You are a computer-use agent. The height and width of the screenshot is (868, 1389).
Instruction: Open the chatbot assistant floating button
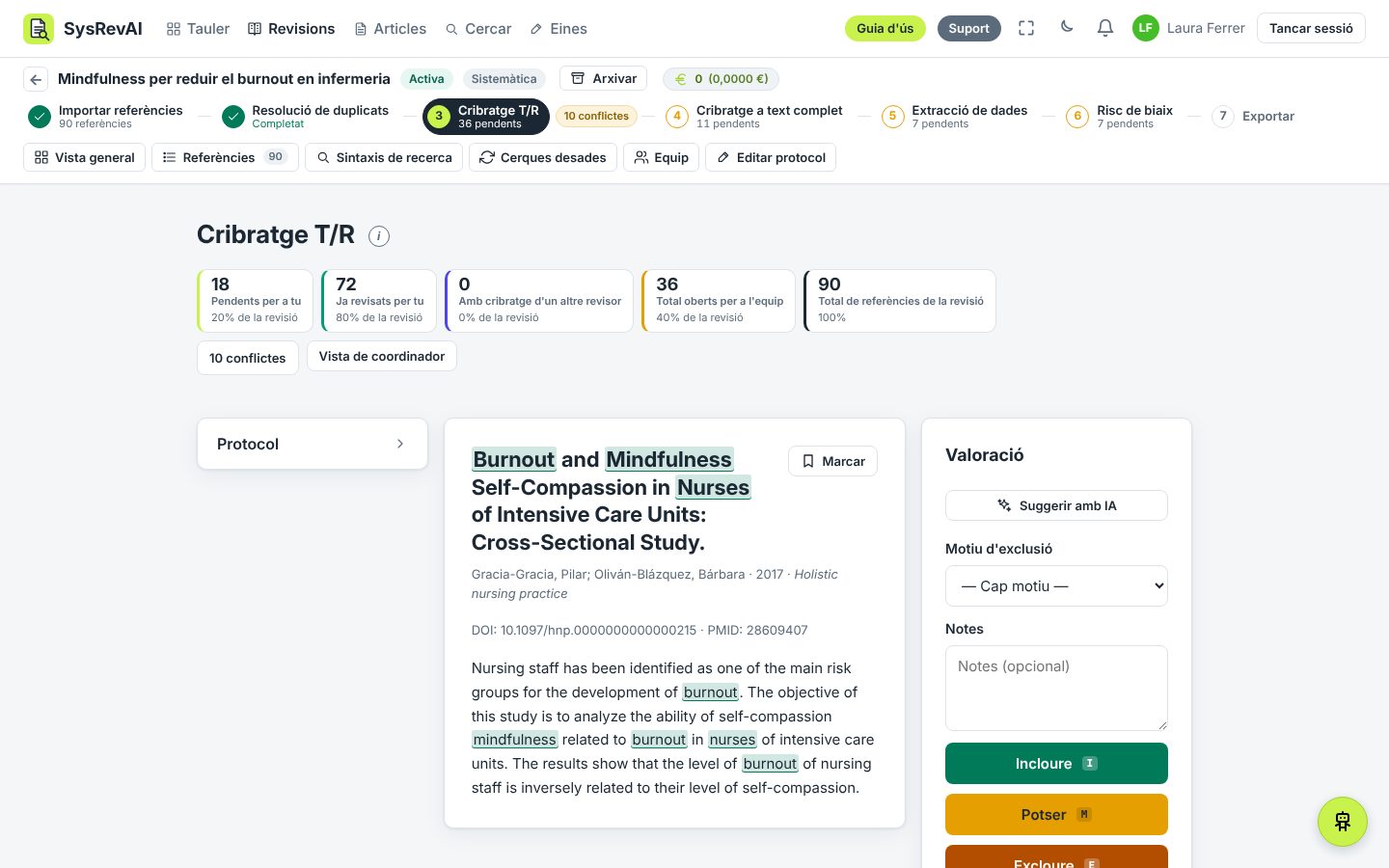pyautogui.click(x=1343, y=822)
